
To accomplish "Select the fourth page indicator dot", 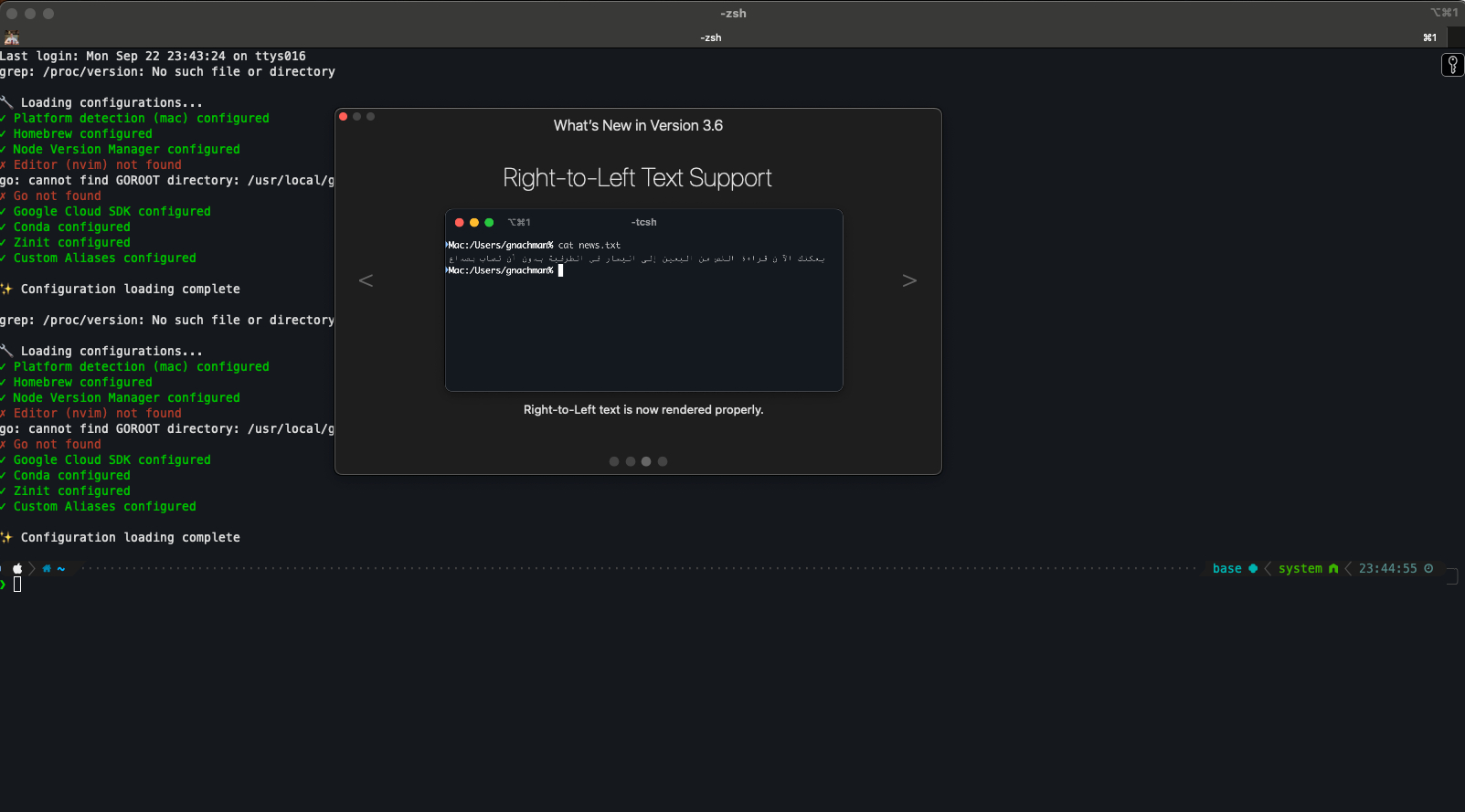I will 663,461.
